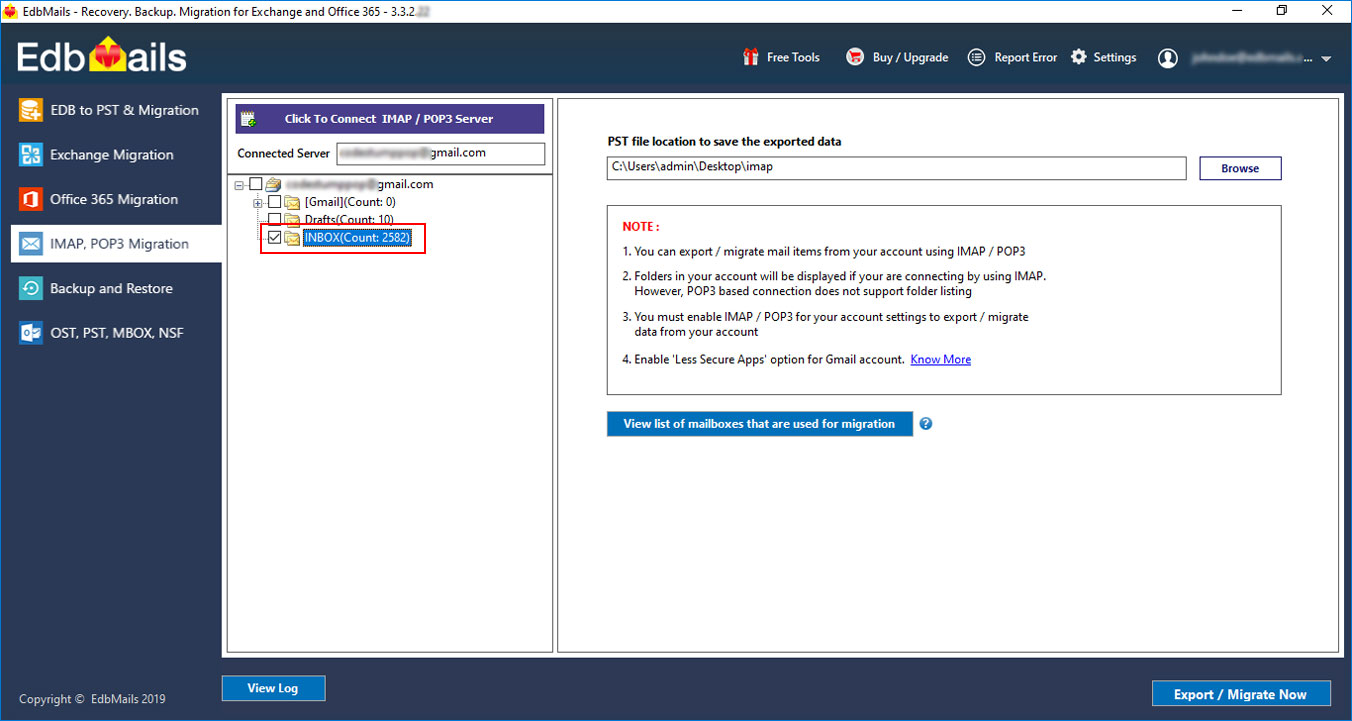The image size is (1352, 721).
Task: Go to Office 365 Migration section
Action: pos(116,199)
